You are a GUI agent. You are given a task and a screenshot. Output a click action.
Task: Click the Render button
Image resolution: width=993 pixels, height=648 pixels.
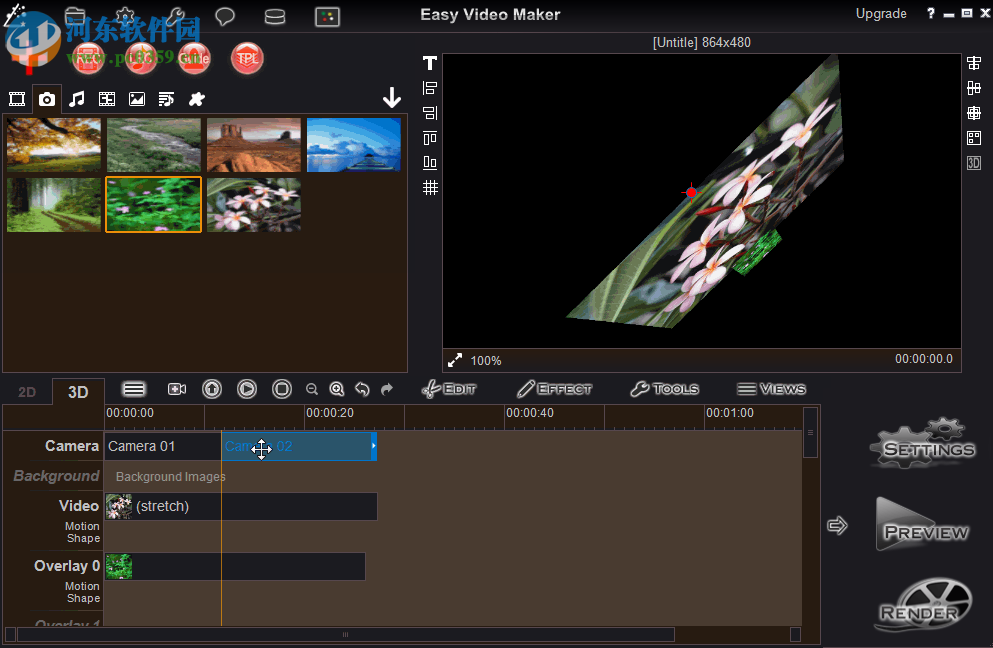point(921,604)
